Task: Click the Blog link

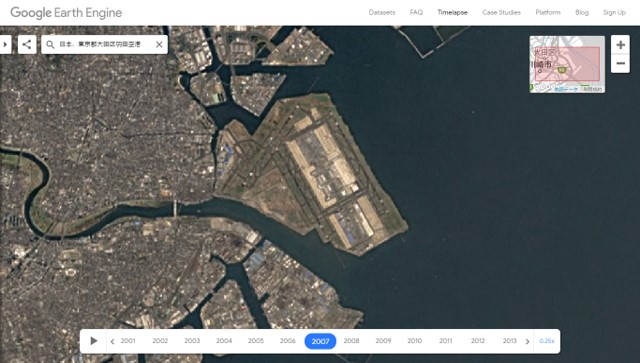Action: point(582,12)
